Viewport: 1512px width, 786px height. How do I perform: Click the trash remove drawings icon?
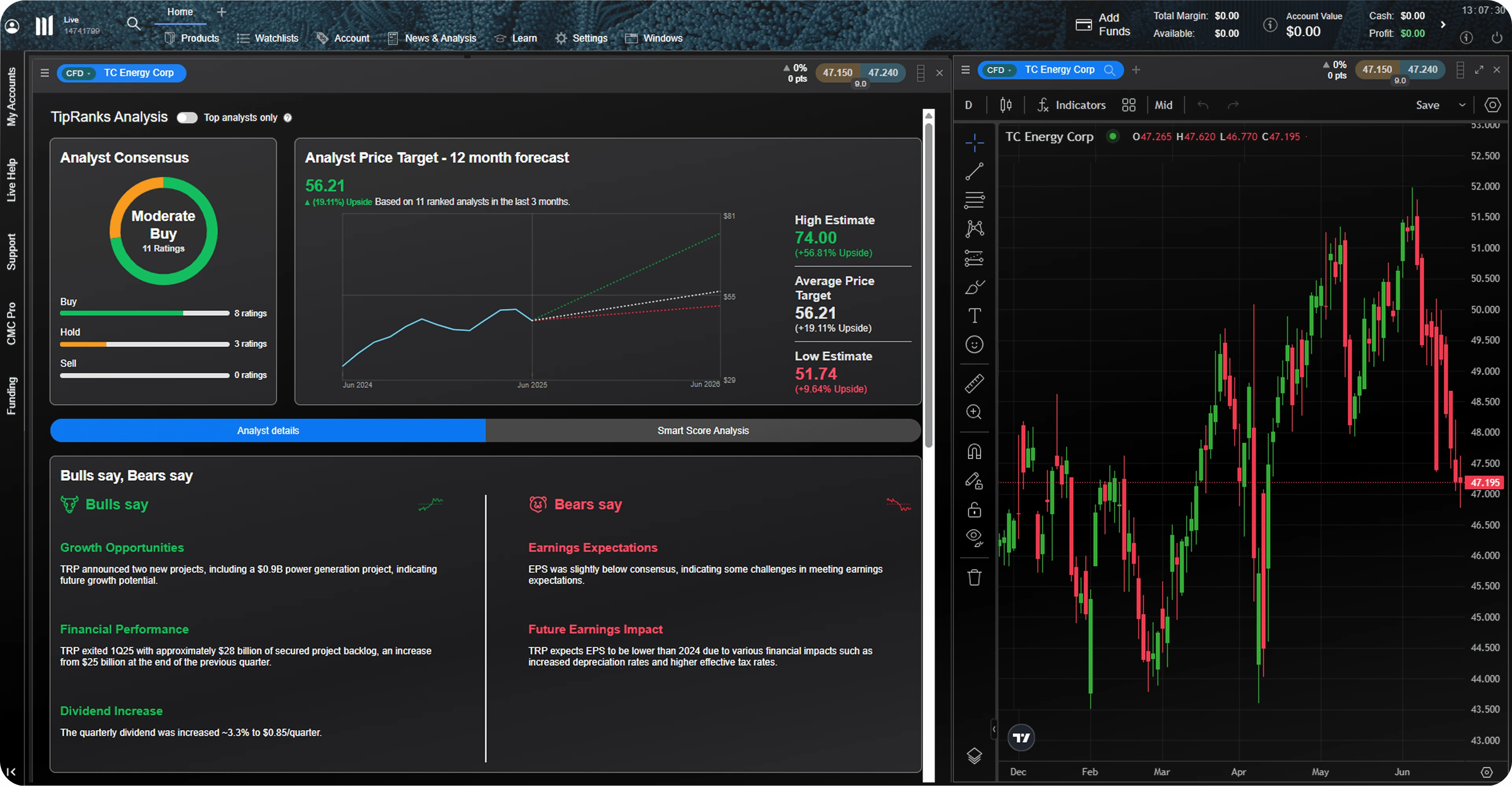coord(975,578)
